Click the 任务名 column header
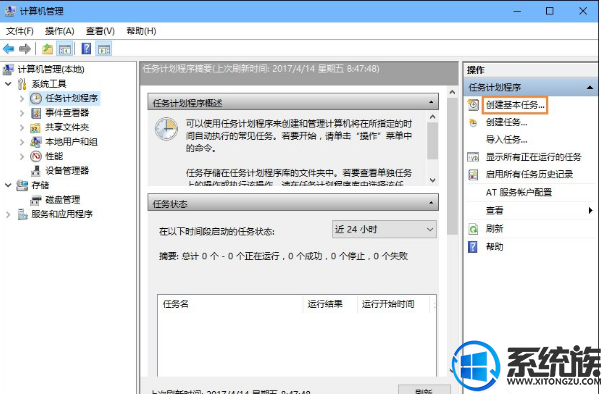The width and height of the screenshot is (601, 394). click(x=230, y=304)
